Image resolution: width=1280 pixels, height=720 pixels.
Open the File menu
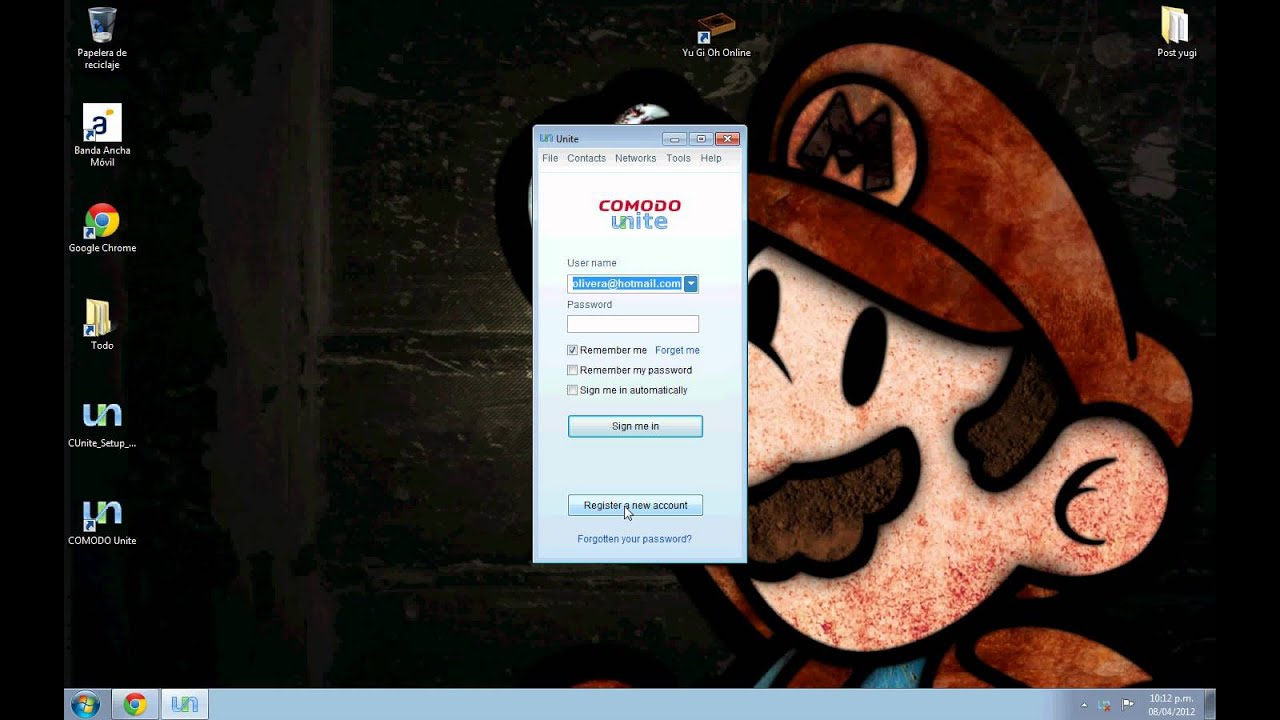pos(550,158)
